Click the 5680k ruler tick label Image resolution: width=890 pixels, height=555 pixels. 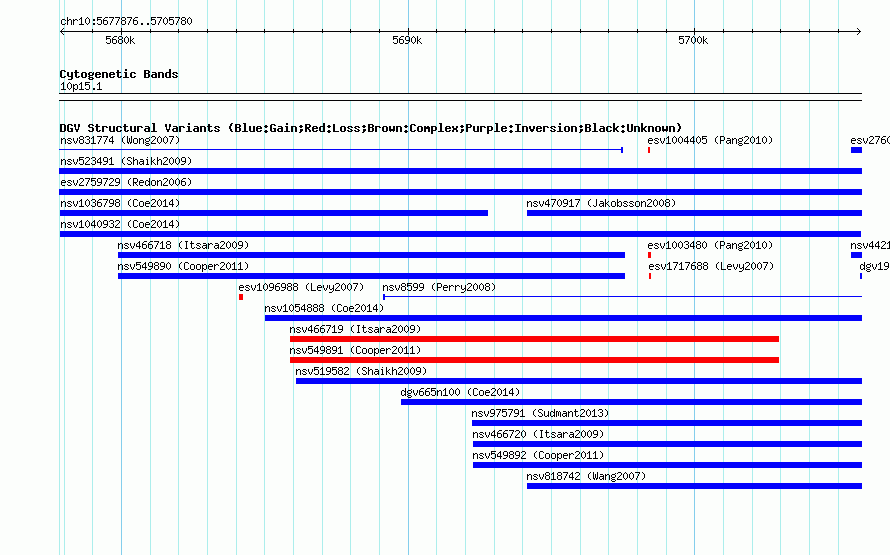(120, 40)
